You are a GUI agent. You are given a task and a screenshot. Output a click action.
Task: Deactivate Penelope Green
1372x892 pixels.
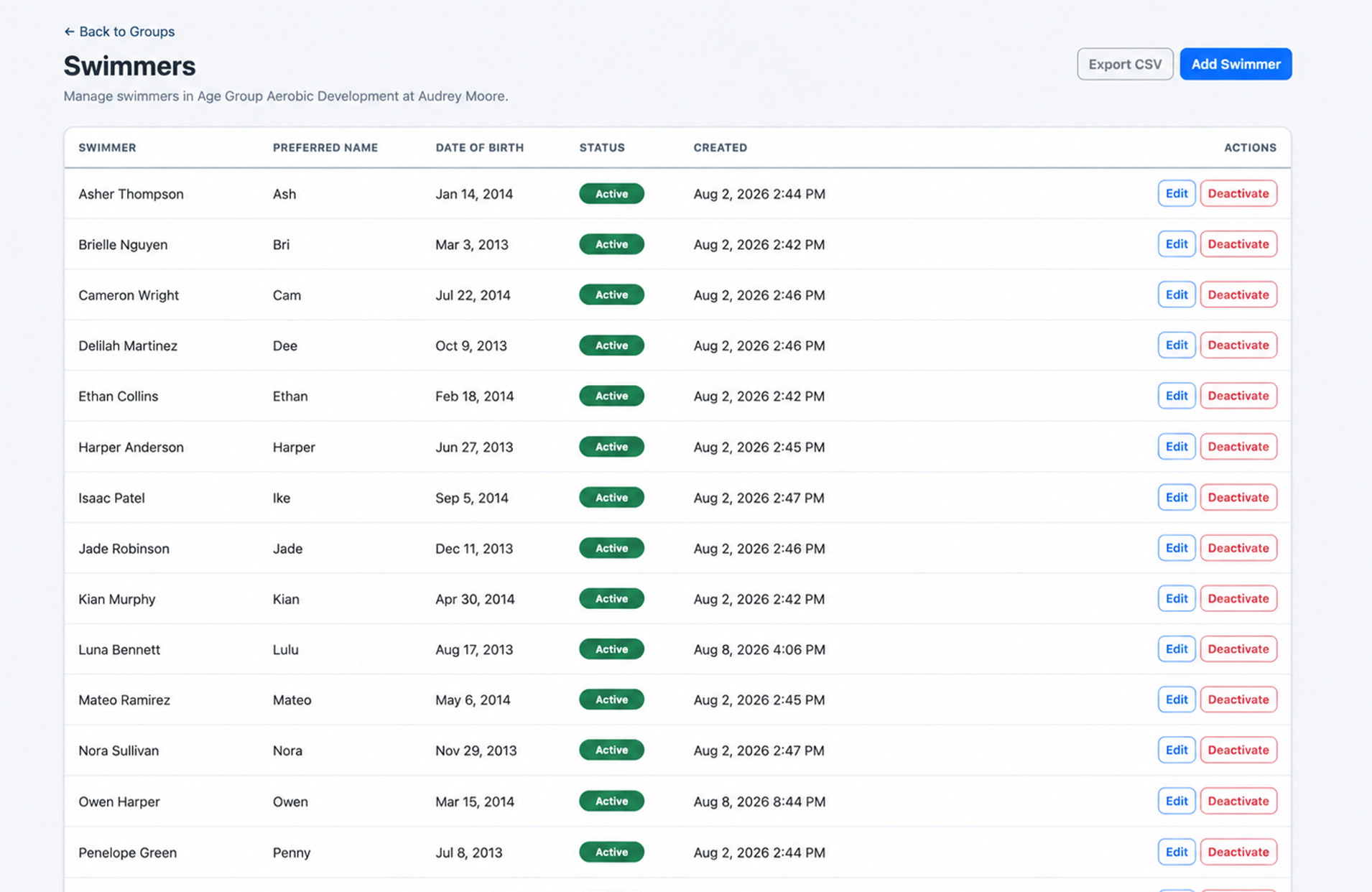pyautogui.click(x=1238, y=852)
